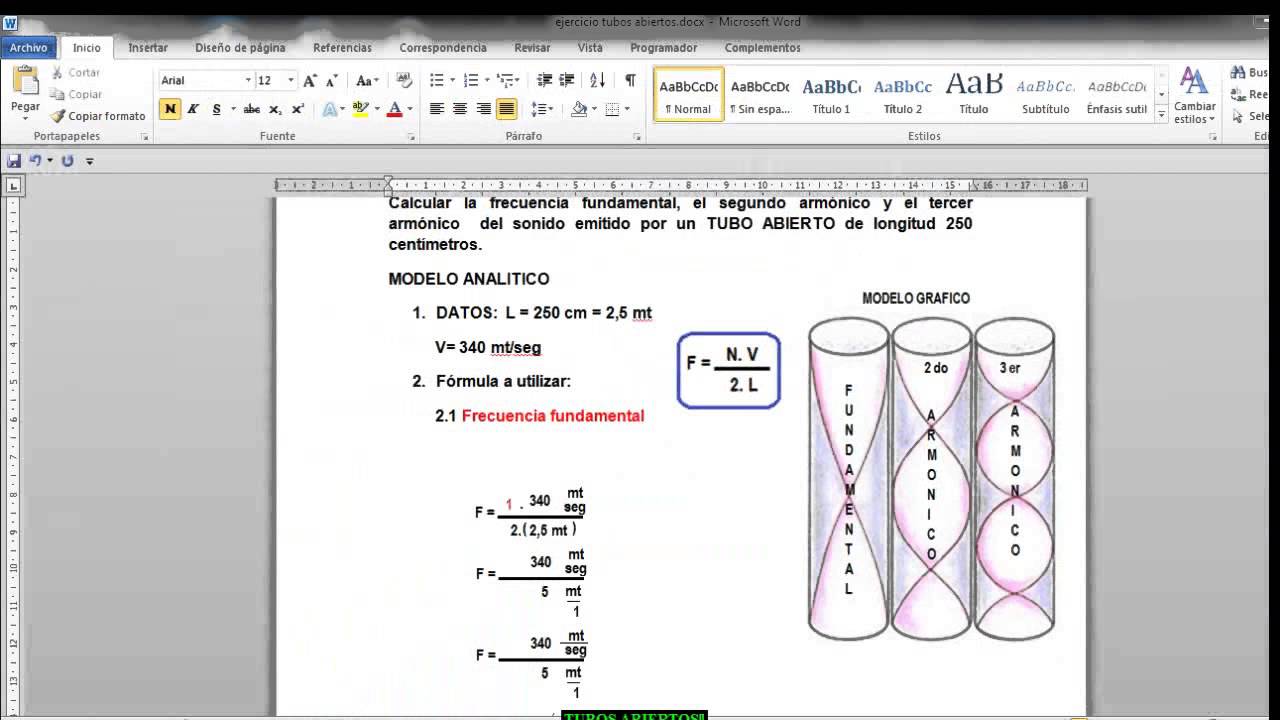Viewport: 1280px width, 720px height.
Task: Customize quick access toolbar dropdown
Action: click(x=89, y=160)
